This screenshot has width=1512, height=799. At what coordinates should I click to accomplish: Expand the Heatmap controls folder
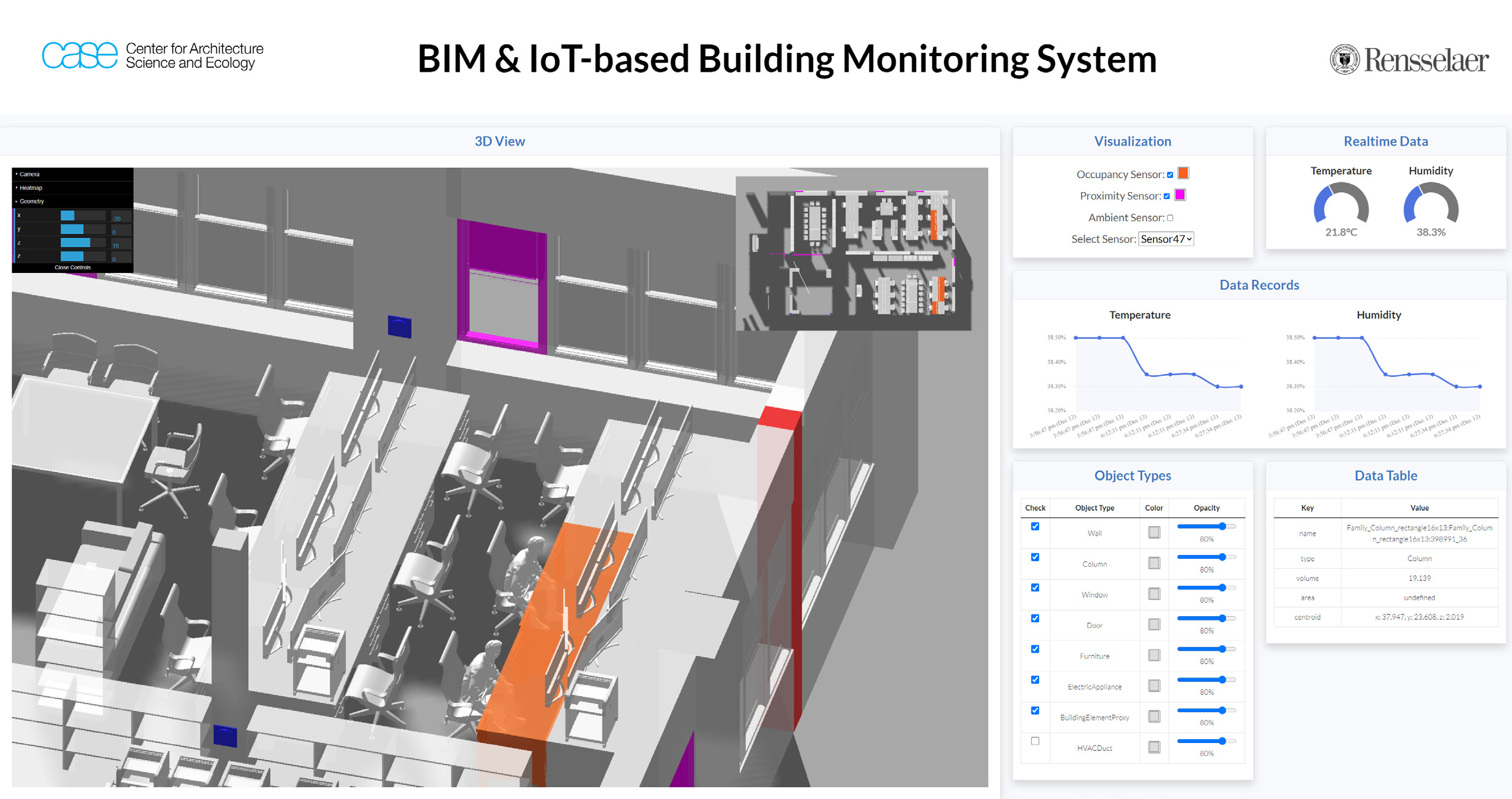tap(30, 188)
